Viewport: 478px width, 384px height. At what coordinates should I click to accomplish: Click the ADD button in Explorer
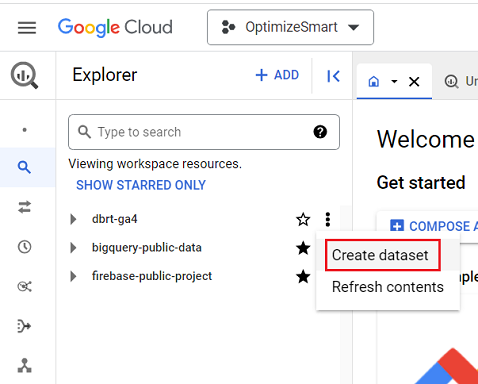click(277, 75)
